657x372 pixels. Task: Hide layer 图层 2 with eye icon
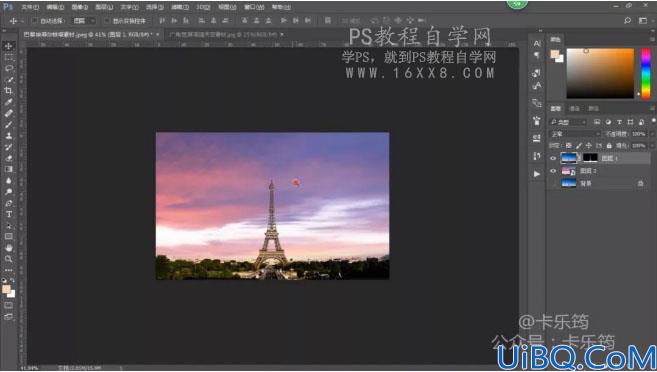coord(553,171)
